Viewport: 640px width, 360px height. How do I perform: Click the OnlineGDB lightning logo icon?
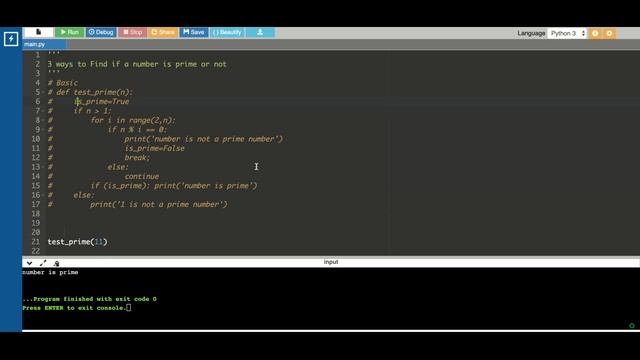[x=11, y=39]
